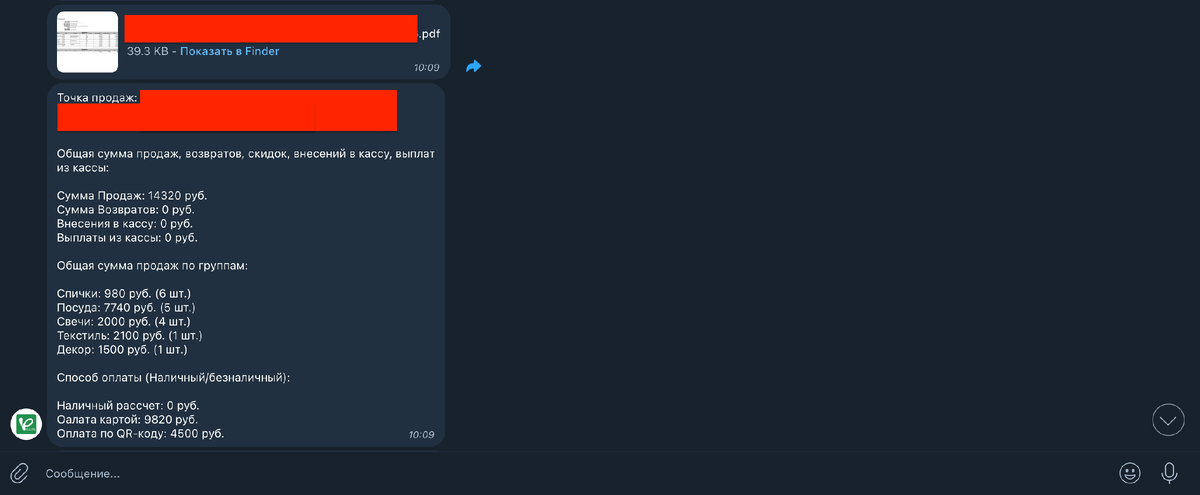Open the emoji smiley picker
Viewport: 1200px width, 495px height.
[x=1130, y=472]
